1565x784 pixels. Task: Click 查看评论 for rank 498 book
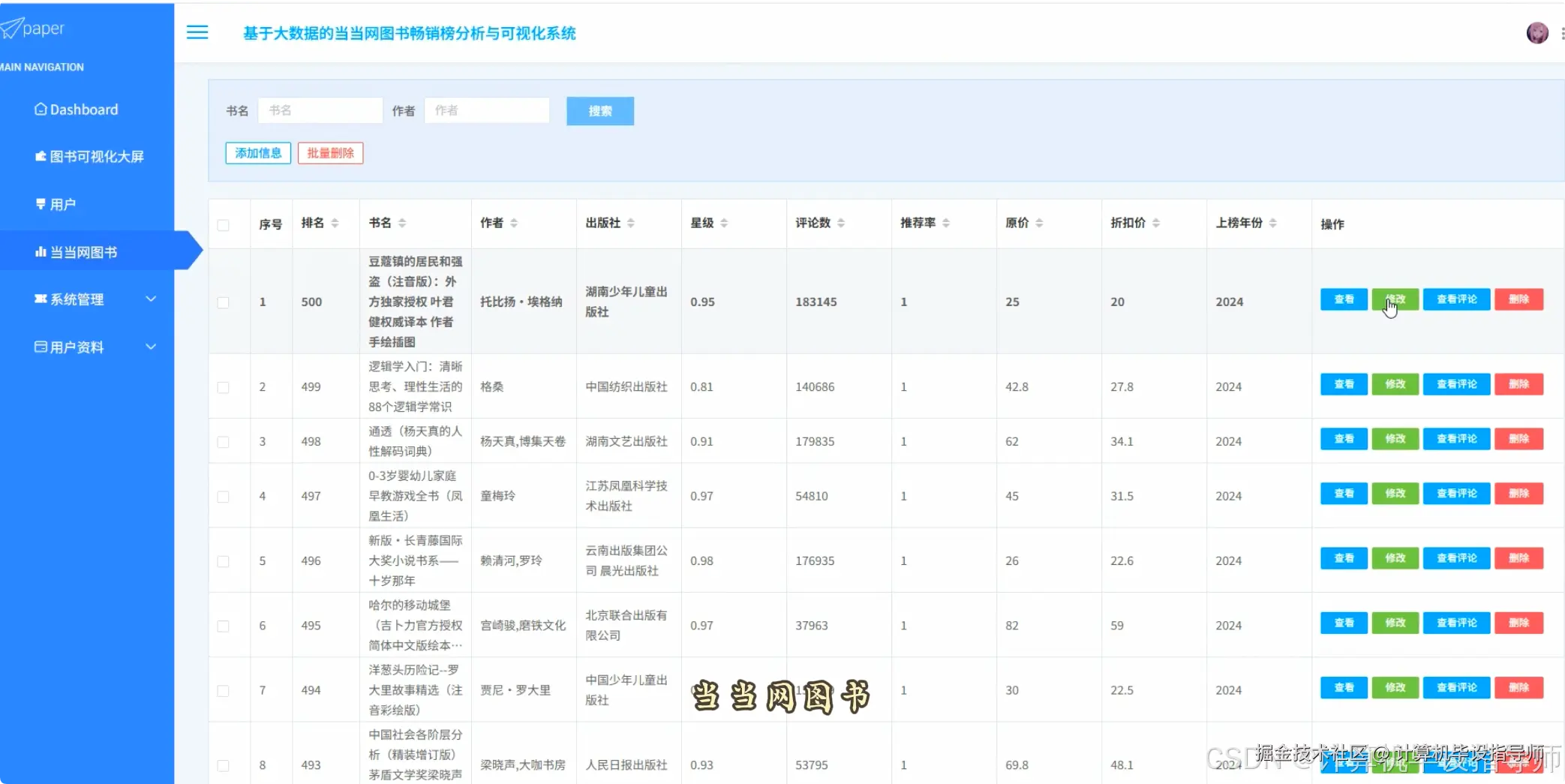coord(1457,439)
